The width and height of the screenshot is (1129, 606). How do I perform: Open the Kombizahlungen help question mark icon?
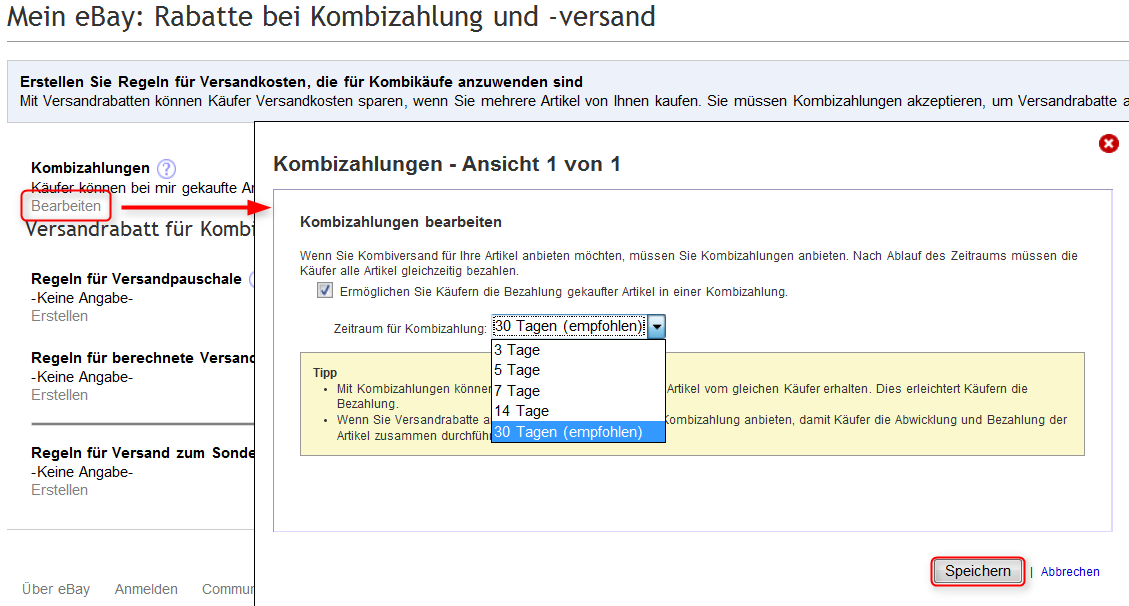(x=166, y=168)
